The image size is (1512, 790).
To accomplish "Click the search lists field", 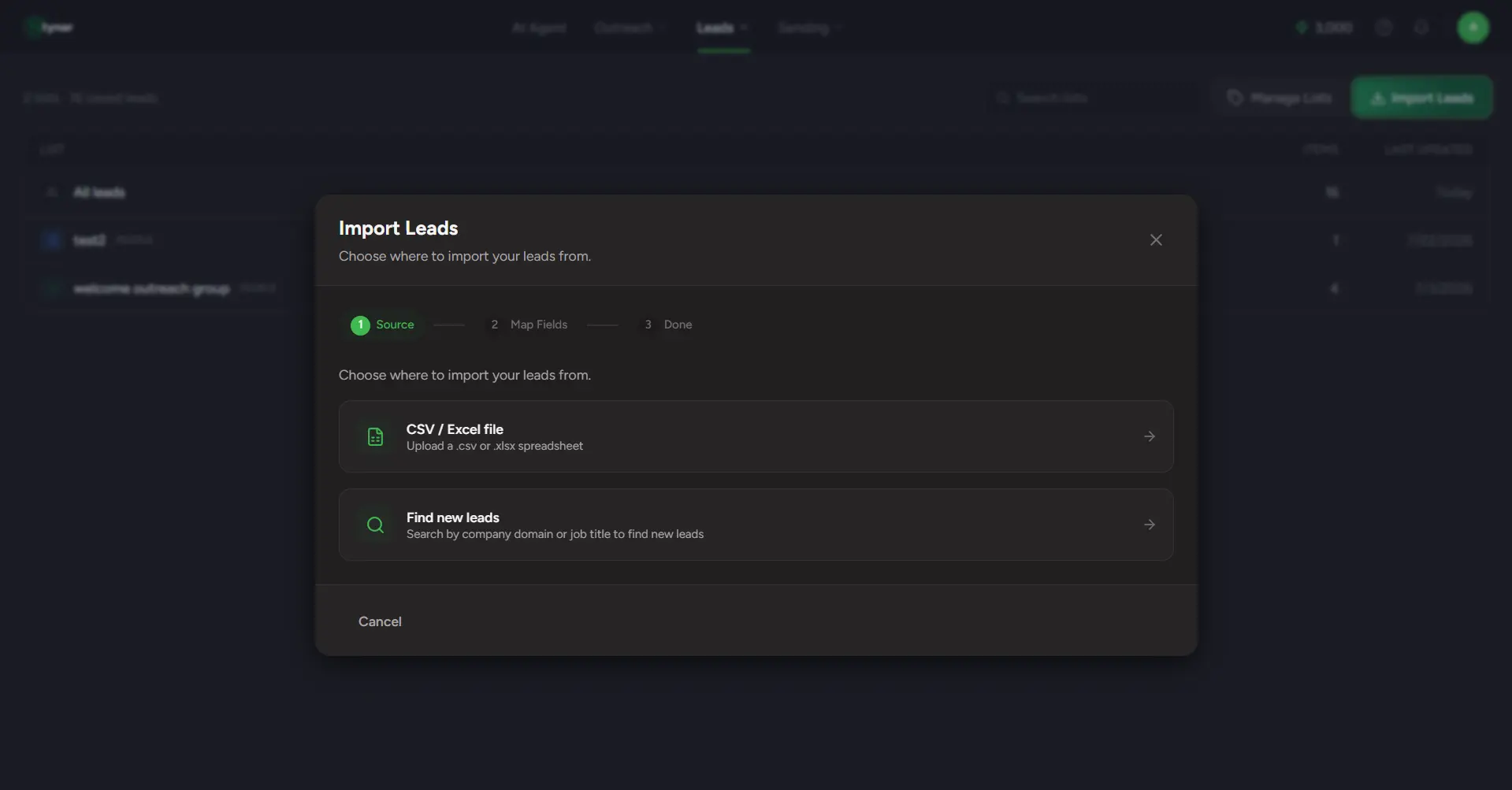I will (1094, 98).
